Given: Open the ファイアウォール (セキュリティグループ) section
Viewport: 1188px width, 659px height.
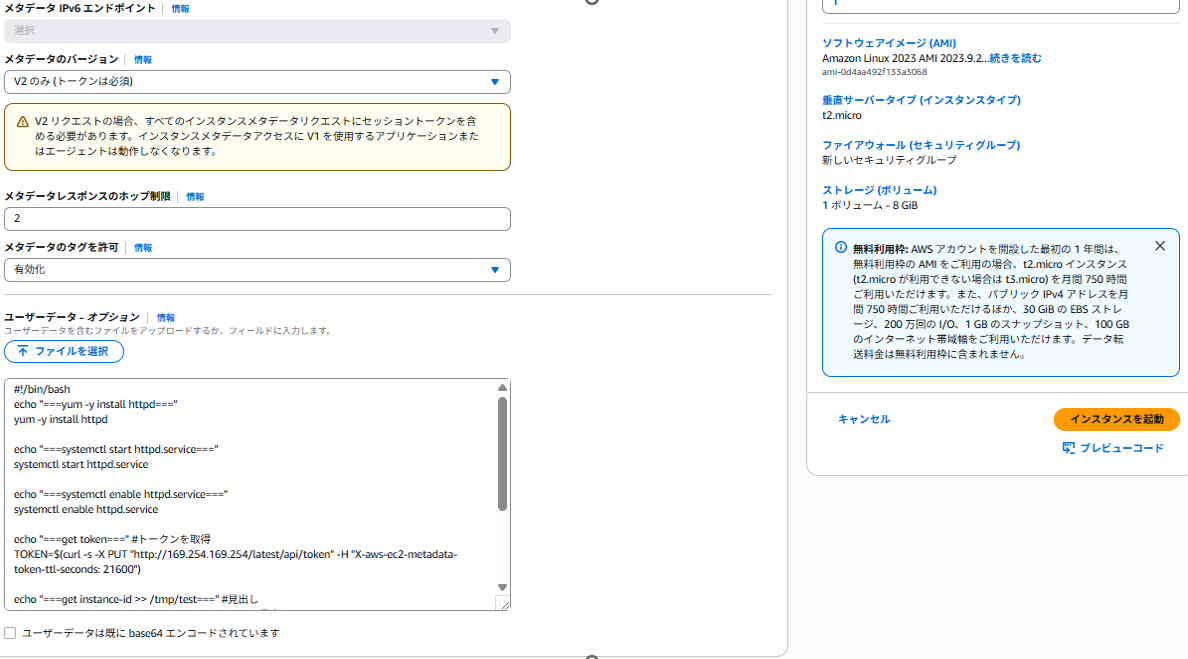Looking at the screenshot, I should coord(921,144).
